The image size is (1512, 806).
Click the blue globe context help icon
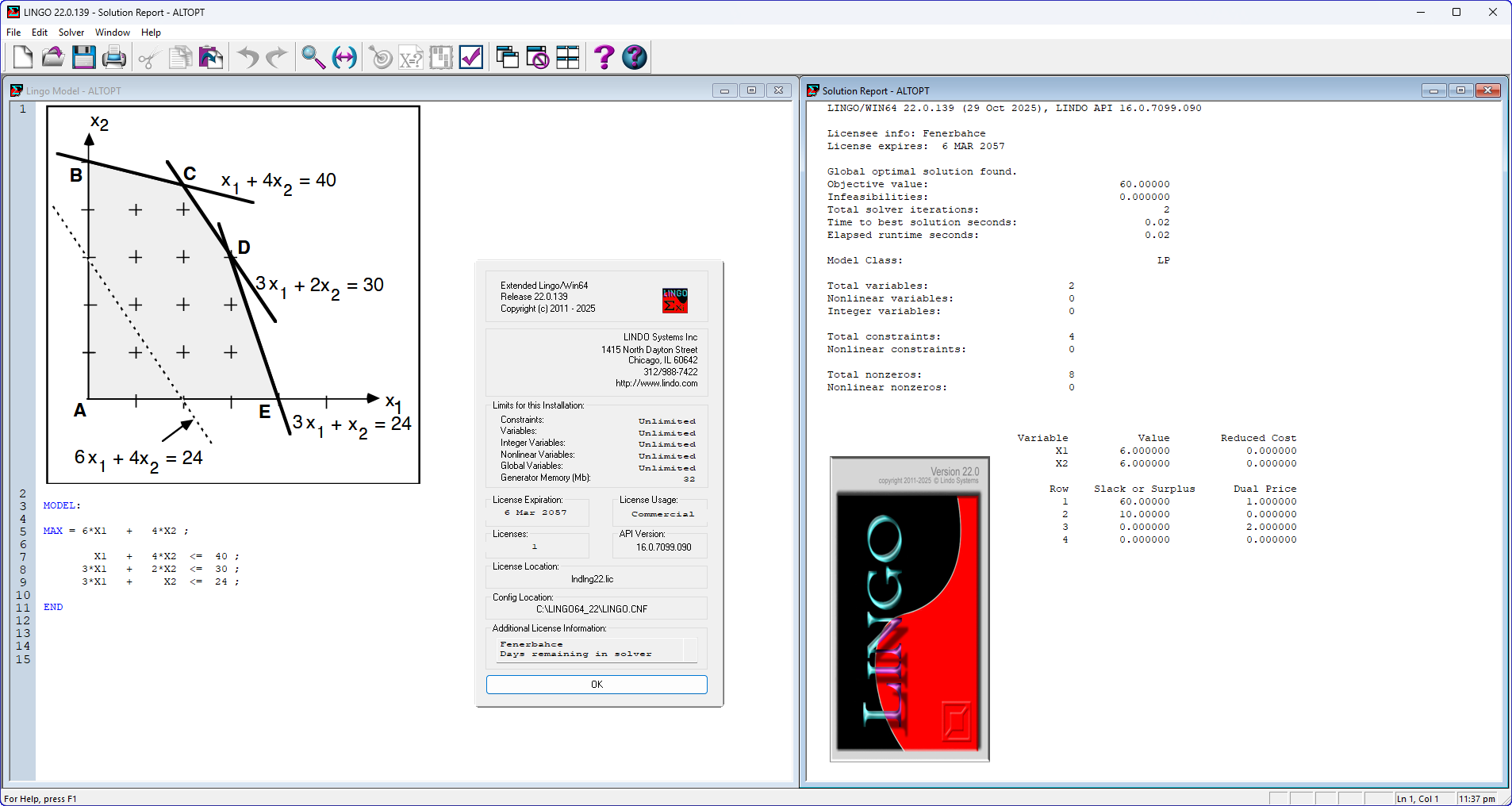635,57
